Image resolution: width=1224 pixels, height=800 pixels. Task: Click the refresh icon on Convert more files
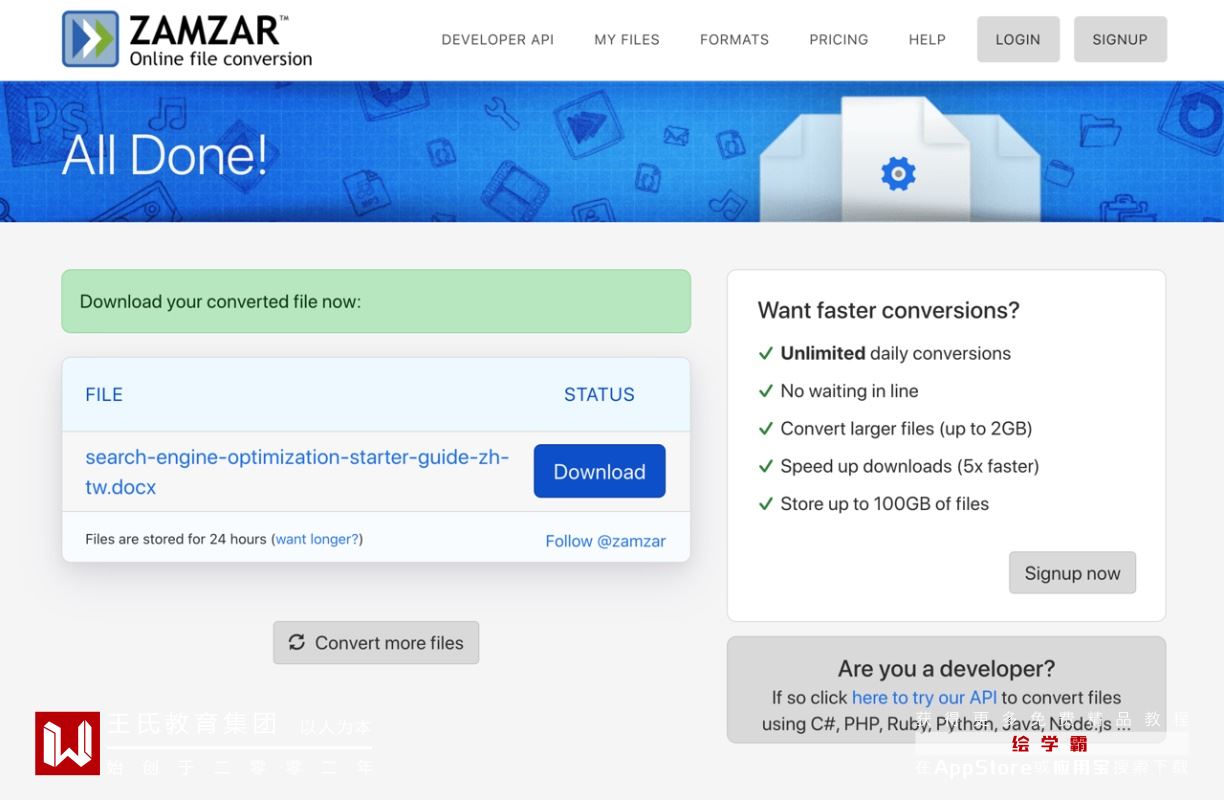click(x=297, y=642)
